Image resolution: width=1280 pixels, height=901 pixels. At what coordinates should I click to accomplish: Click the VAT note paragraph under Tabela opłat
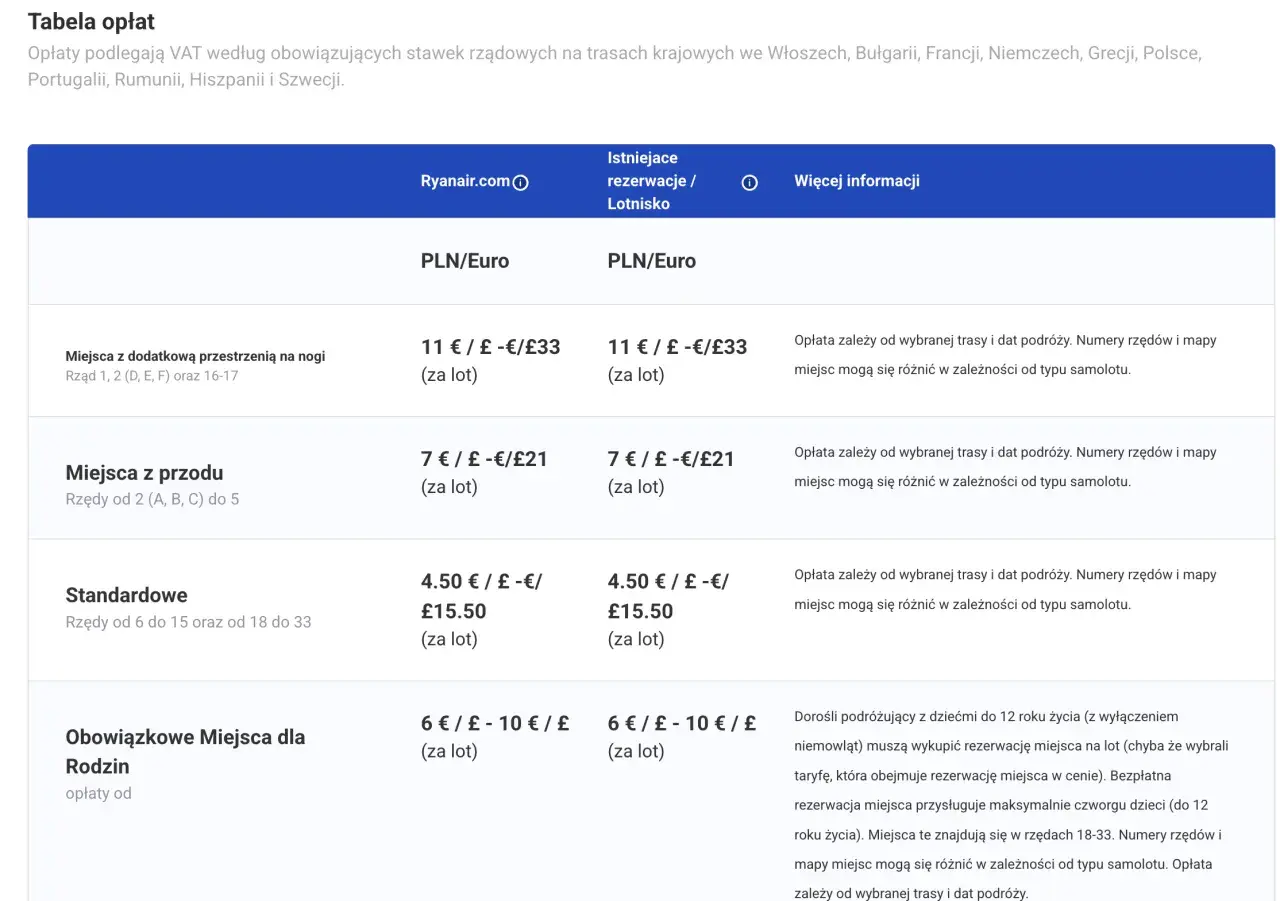click(614, 66)
